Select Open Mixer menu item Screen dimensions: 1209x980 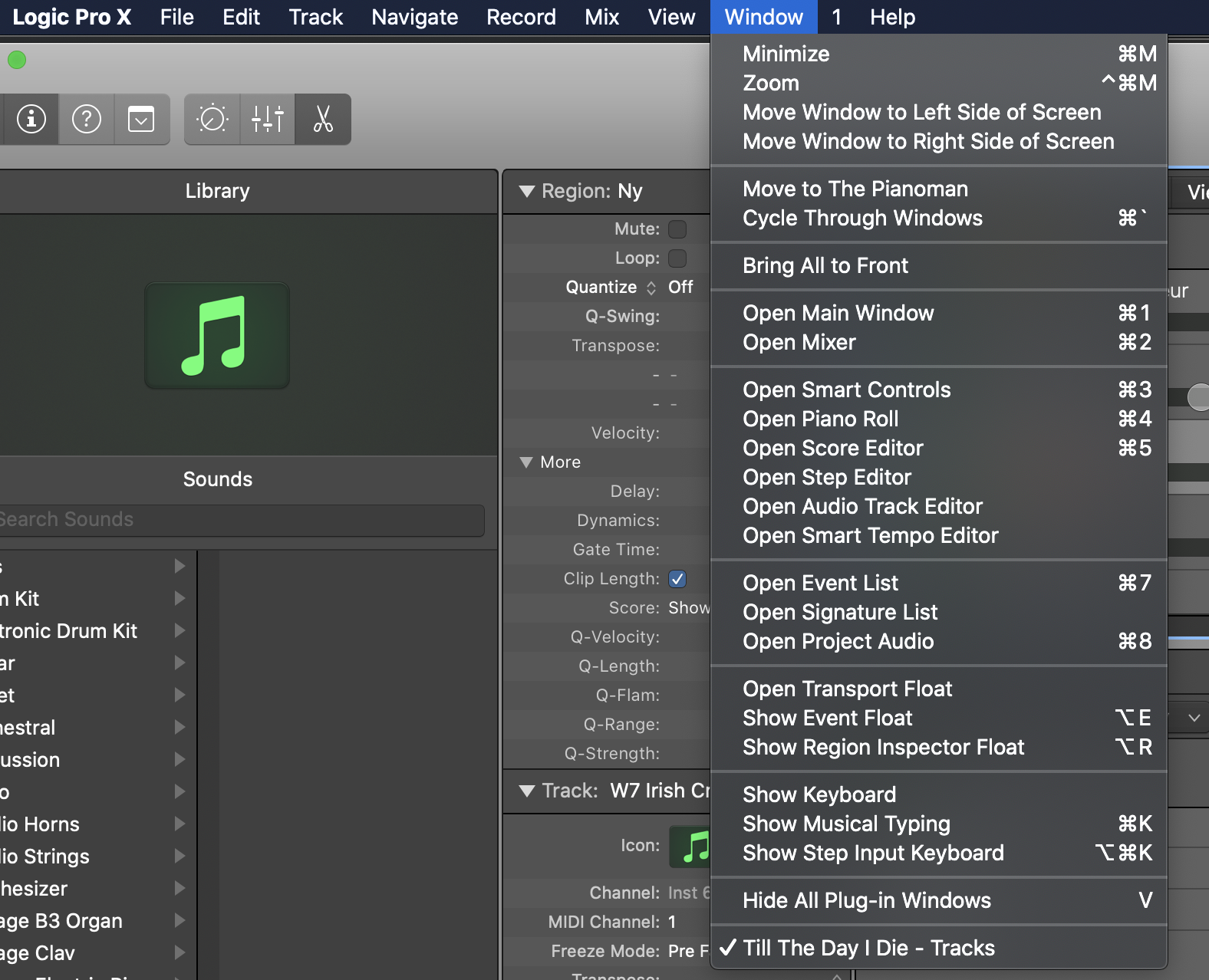pyautogui.click(x=939, y=342)
